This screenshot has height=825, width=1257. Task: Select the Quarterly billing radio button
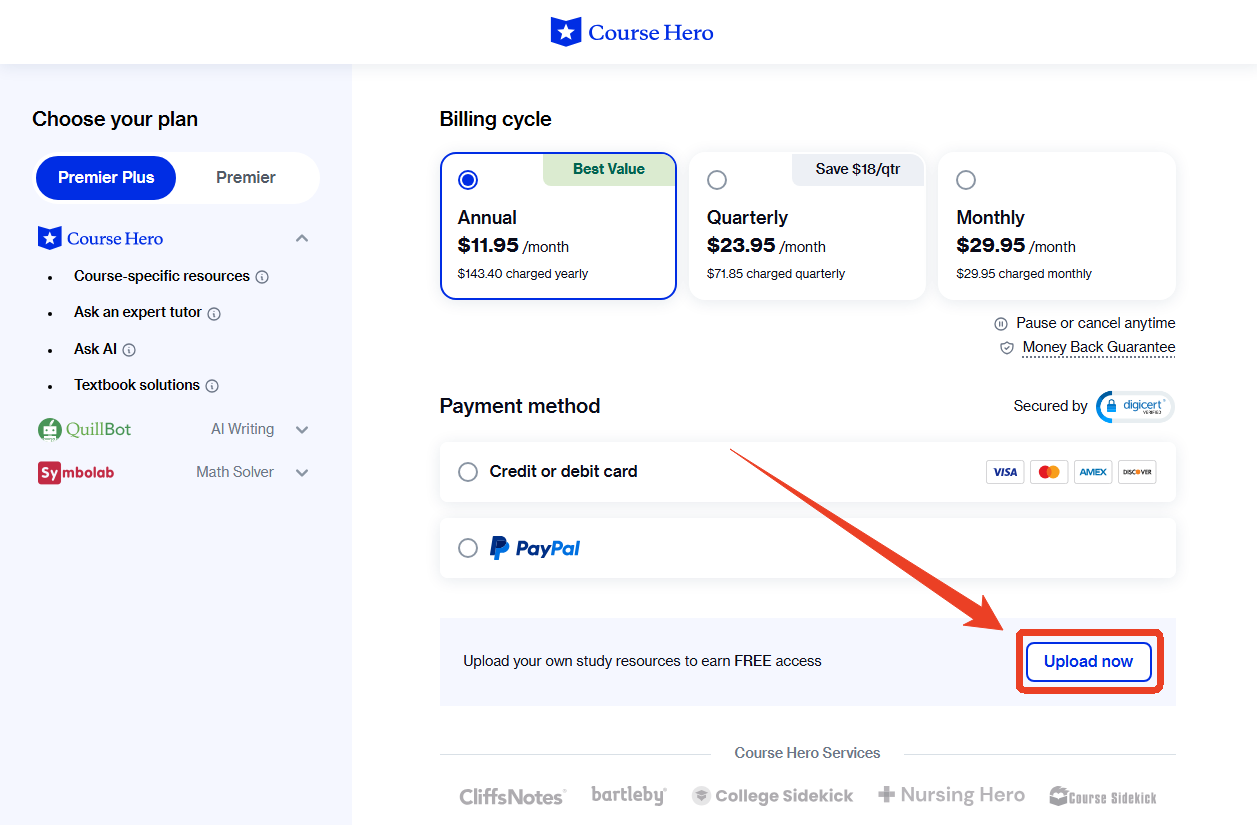point(717,180)
